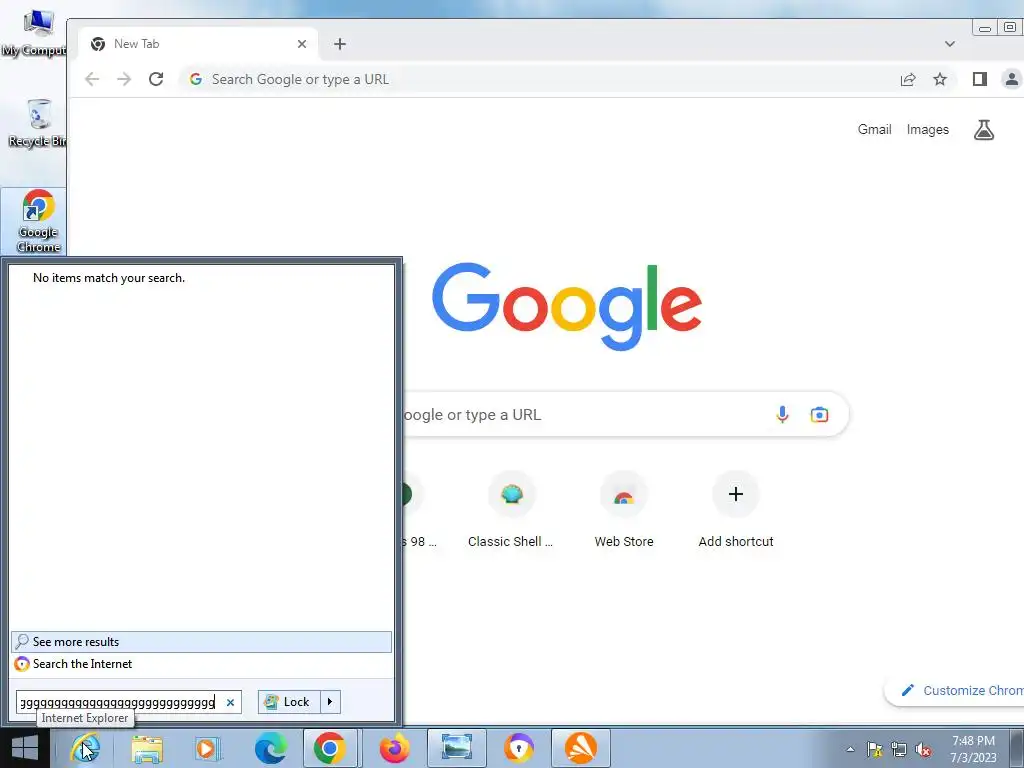Open the Gmail link
Screen dimensions: 1024x768
point(874,129)
